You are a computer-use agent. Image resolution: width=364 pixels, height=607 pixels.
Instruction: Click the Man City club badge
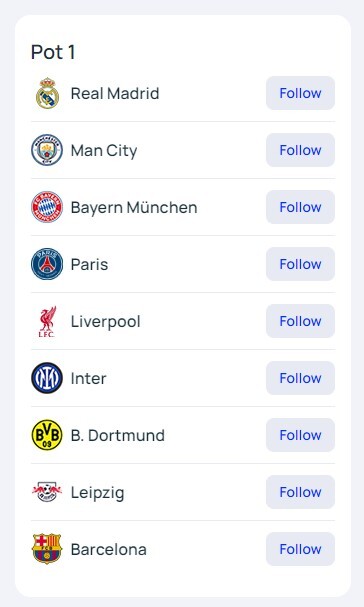(x=47, y=150)
